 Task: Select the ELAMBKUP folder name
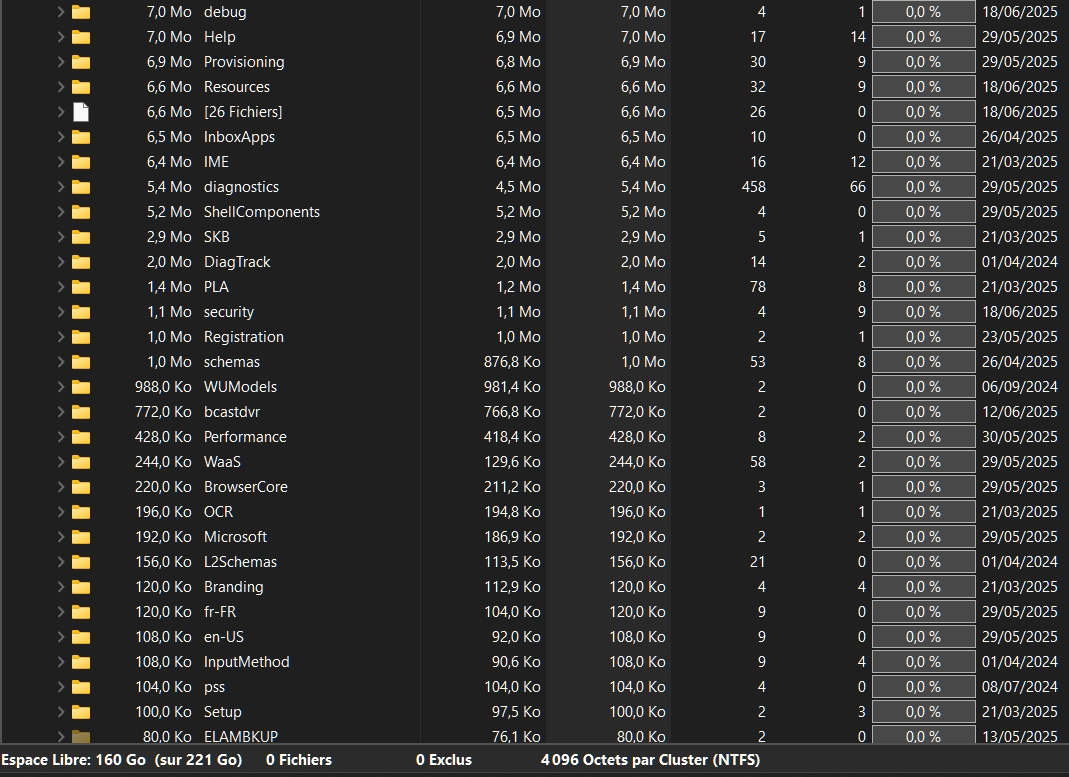point(241,736)
